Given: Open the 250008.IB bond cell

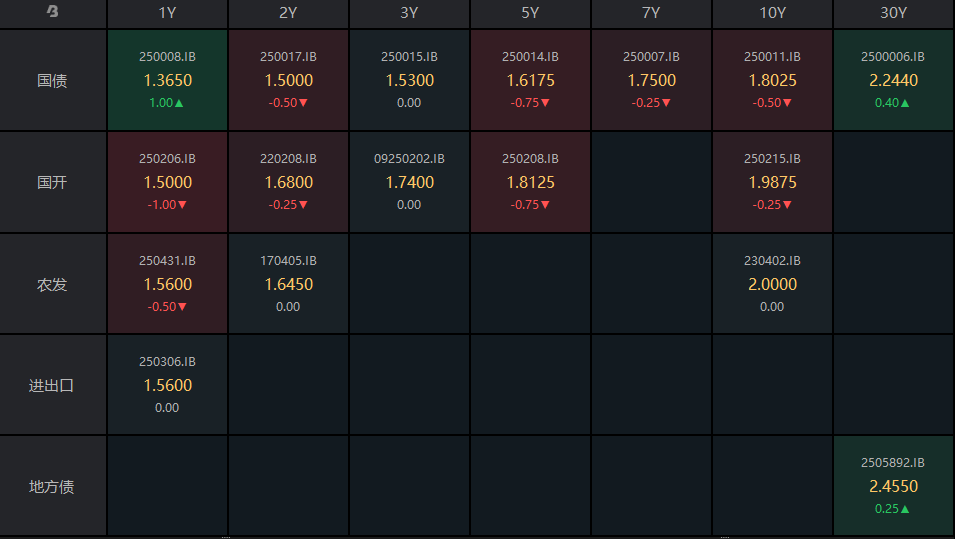Looking at the screenshot, I should [x=167, y=80].
